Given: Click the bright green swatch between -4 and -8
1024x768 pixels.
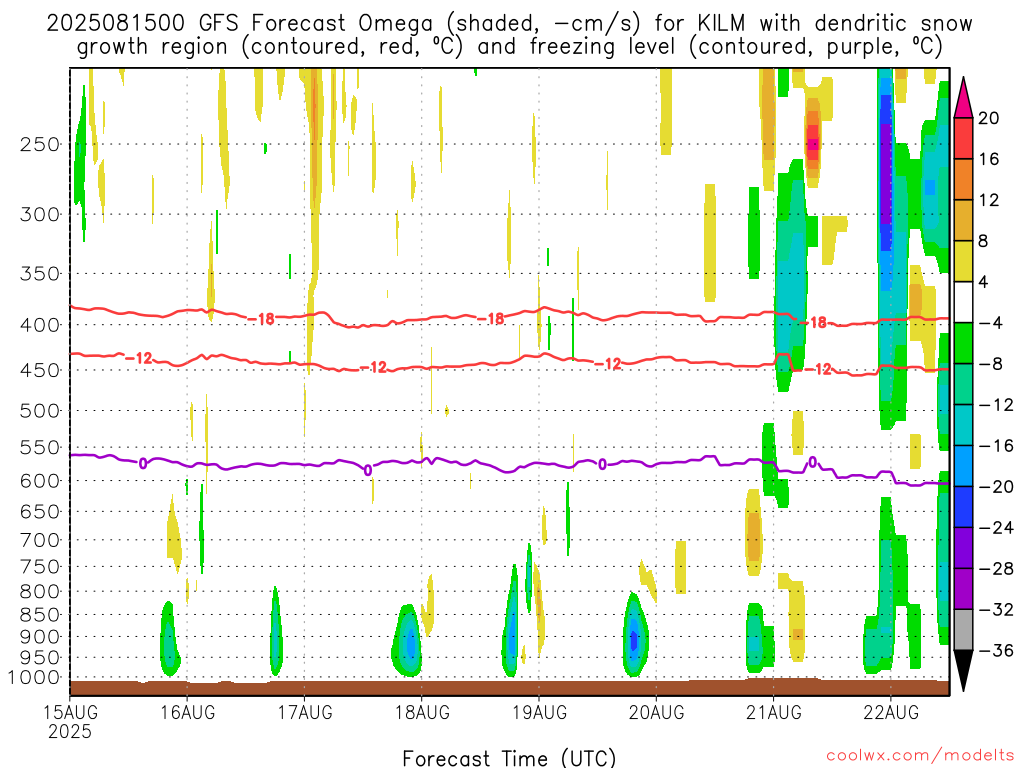Looking at the screenshot, I should 963,344.
